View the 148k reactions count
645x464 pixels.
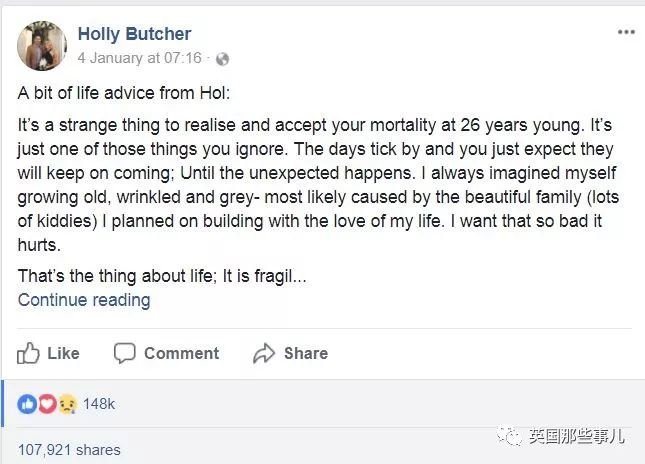(x=98, y=403)
